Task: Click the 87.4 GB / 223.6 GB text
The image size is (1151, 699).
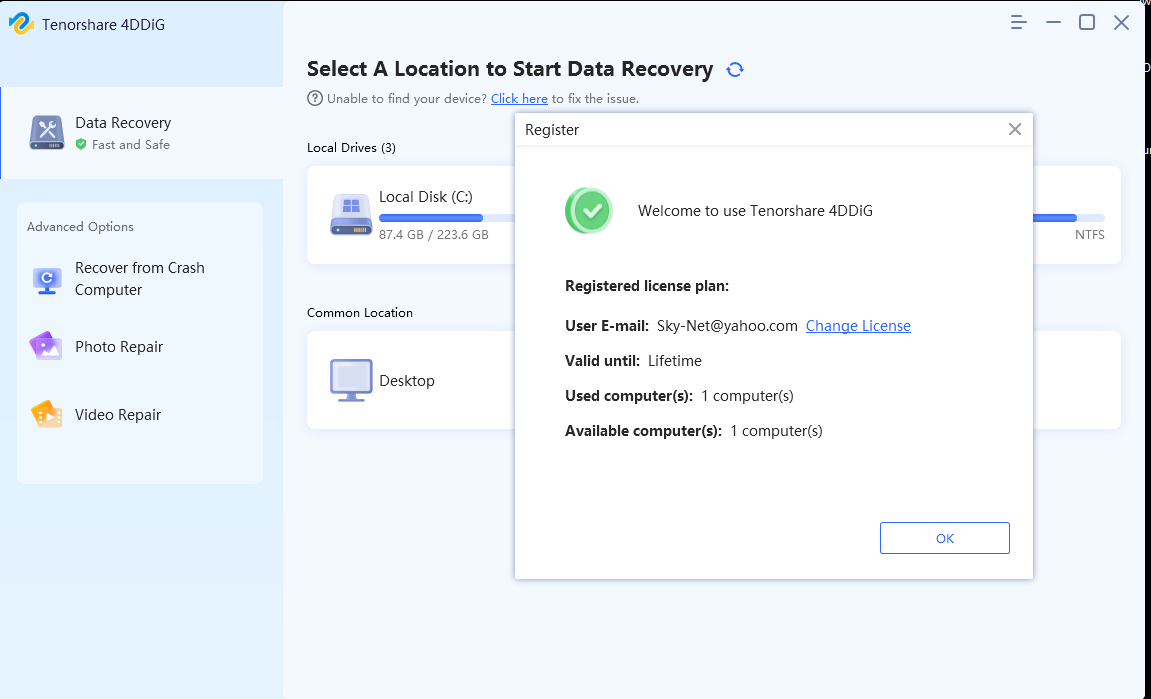Action: (434, 235)
